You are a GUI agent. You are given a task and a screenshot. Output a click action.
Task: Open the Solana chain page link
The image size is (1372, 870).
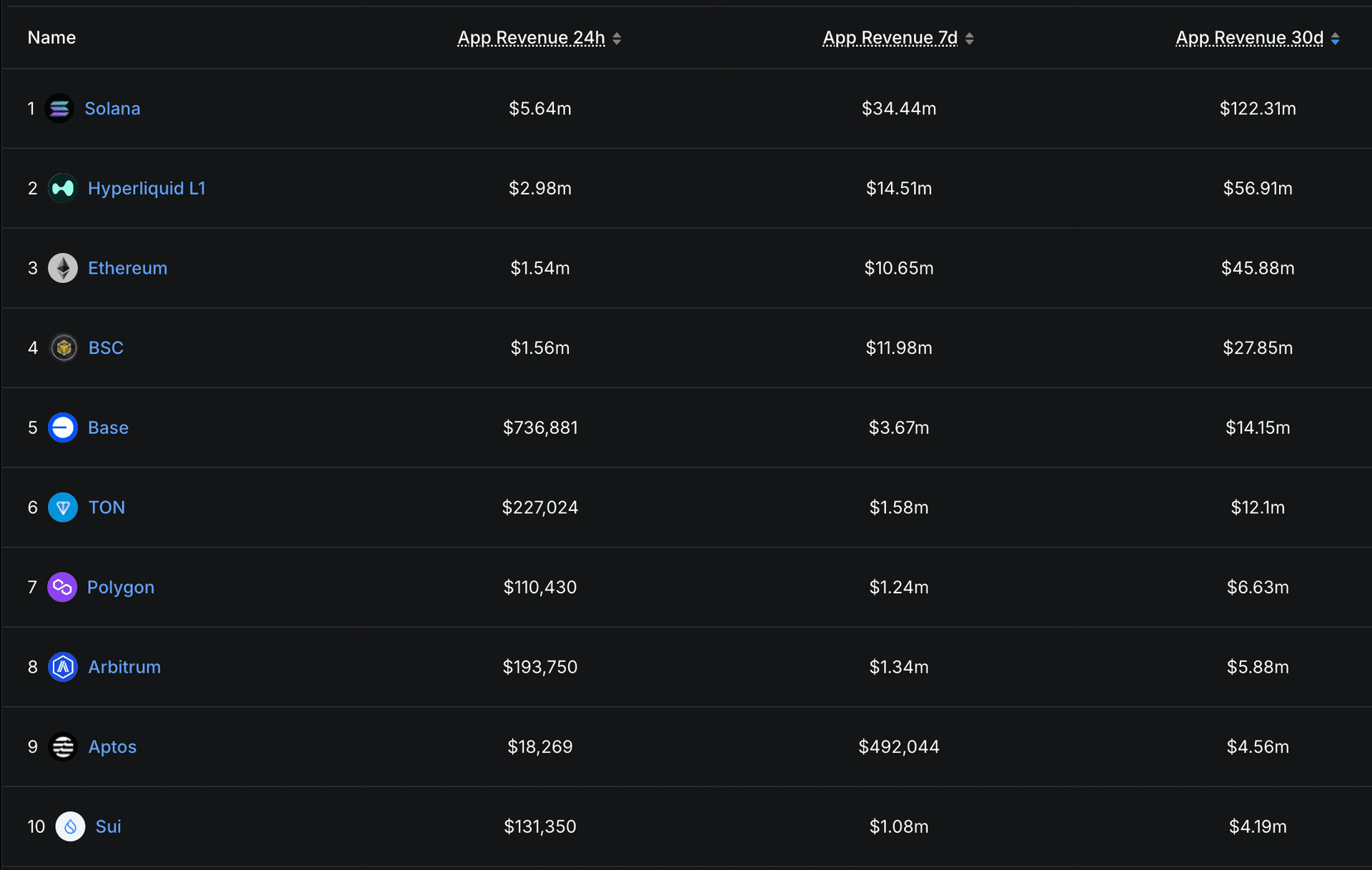(112, 108)
